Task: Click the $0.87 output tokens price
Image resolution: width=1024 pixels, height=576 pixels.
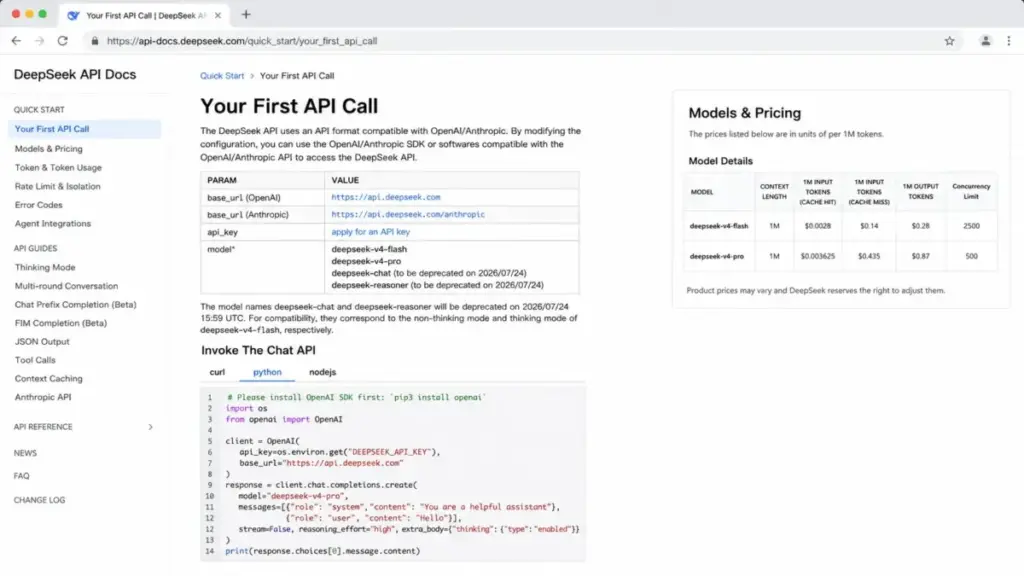Action: pos(920,256)
